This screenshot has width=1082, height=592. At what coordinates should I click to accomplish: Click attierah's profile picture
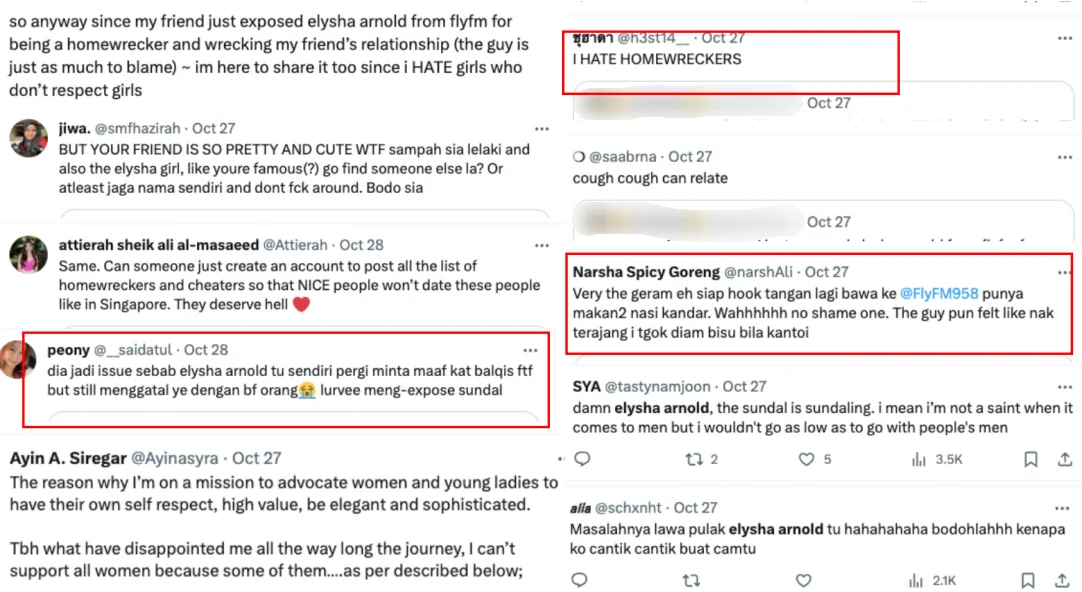coord(28,254)
